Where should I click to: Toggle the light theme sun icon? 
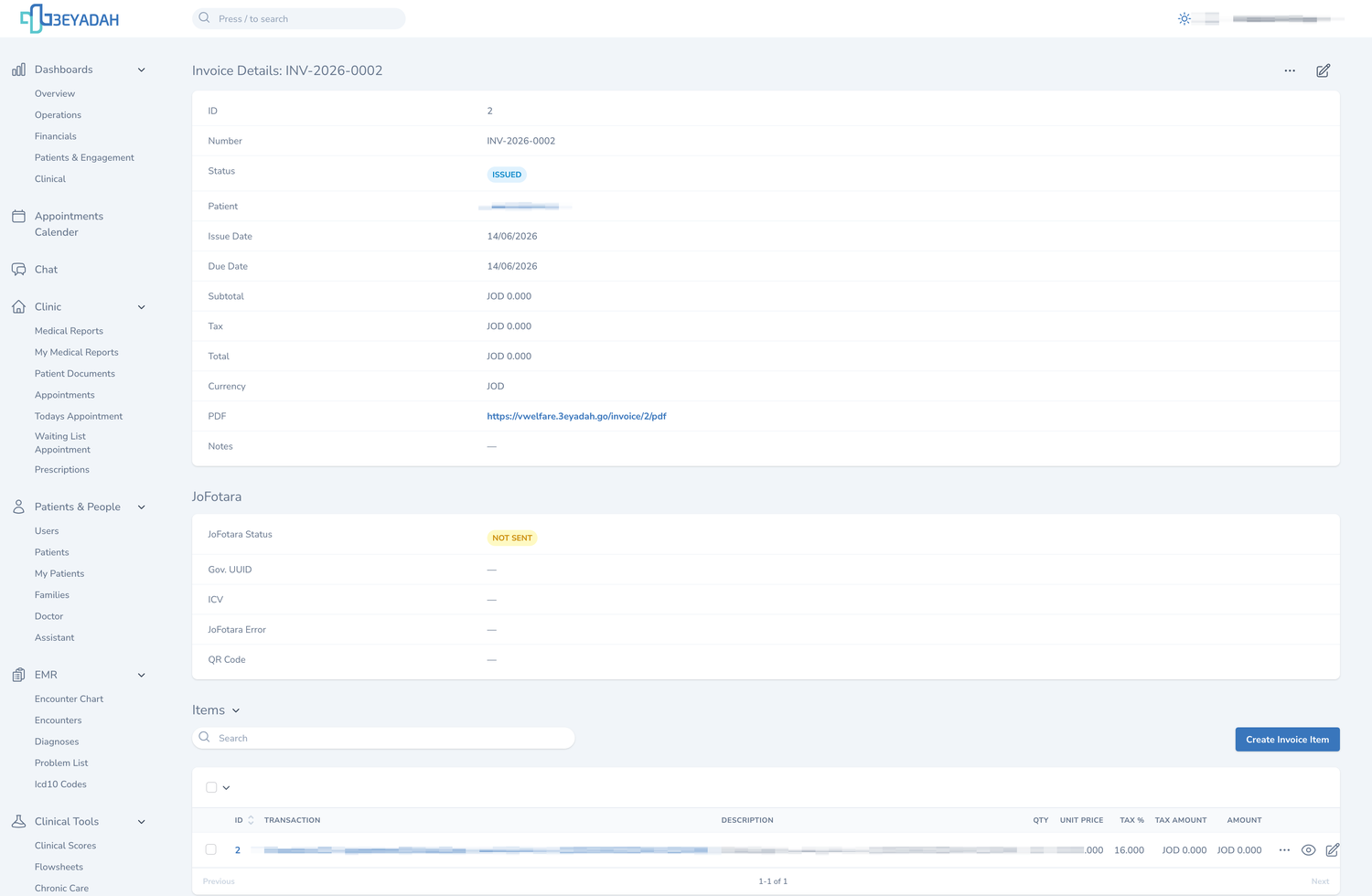[x=1184, y=18]
